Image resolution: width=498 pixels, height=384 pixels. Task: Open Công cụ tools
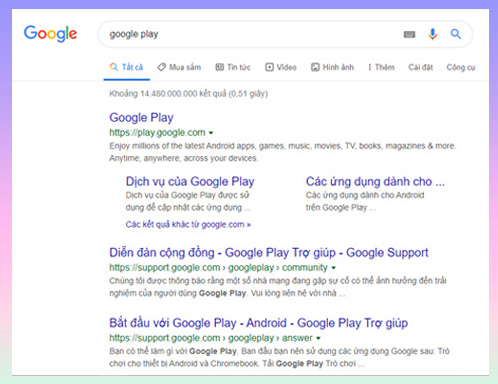[x=461, y=67]
